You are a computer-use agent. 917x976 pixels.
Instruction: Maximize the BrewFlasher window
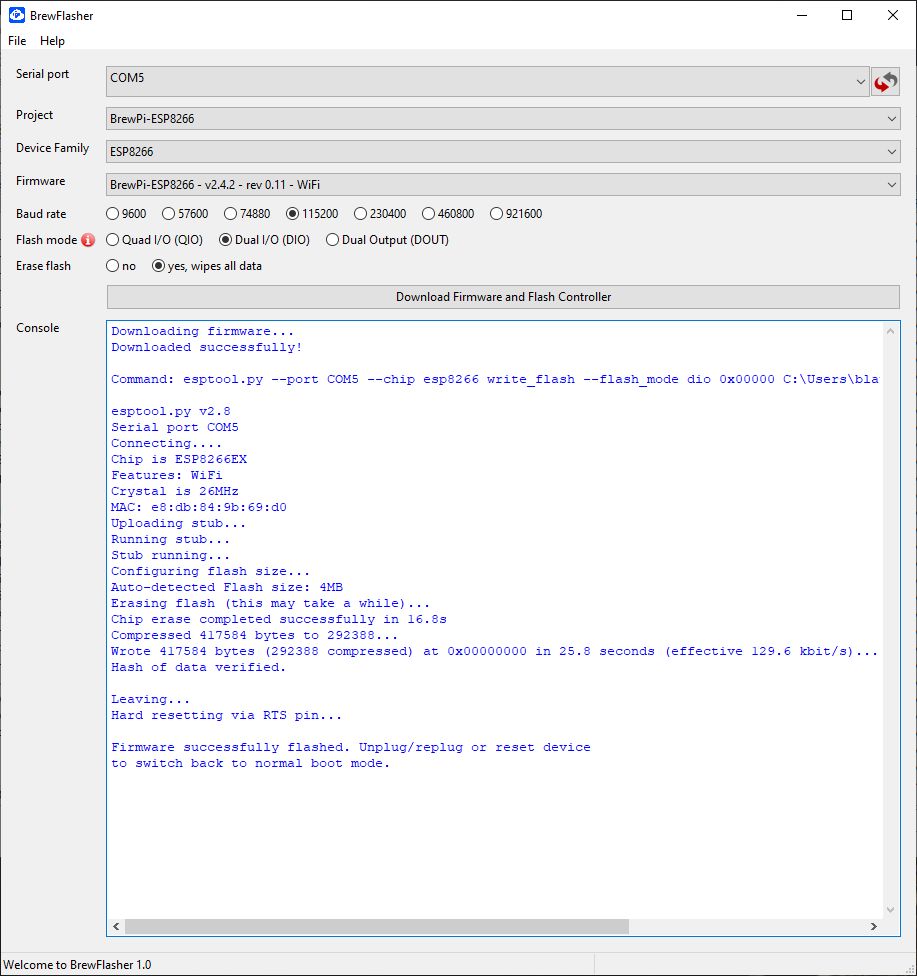coord(847,15)
